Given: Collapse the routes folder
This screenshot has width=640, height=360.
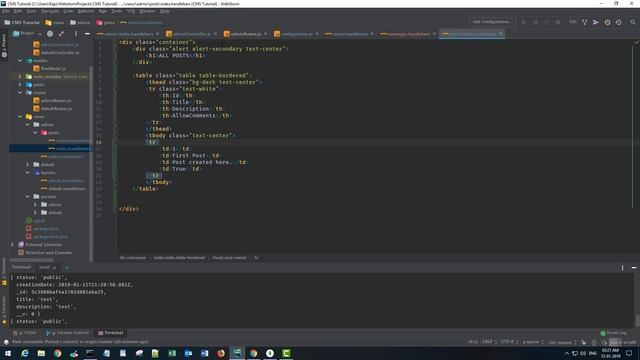Looking at the screenshot, I should pyautogui.click(x=20, y=93).
